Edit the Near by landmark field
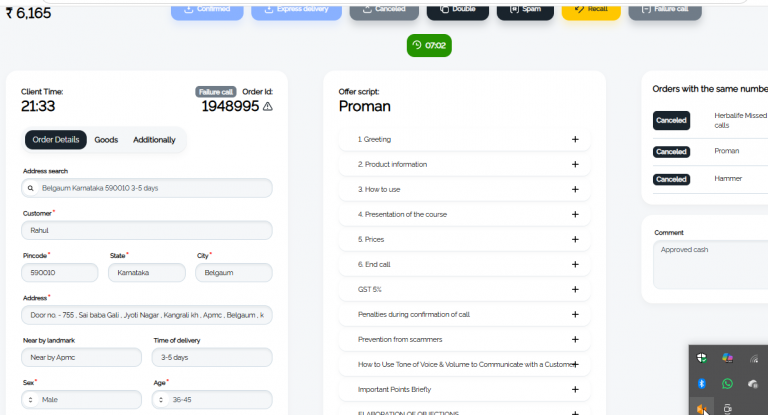 click(x=81, y=357)
